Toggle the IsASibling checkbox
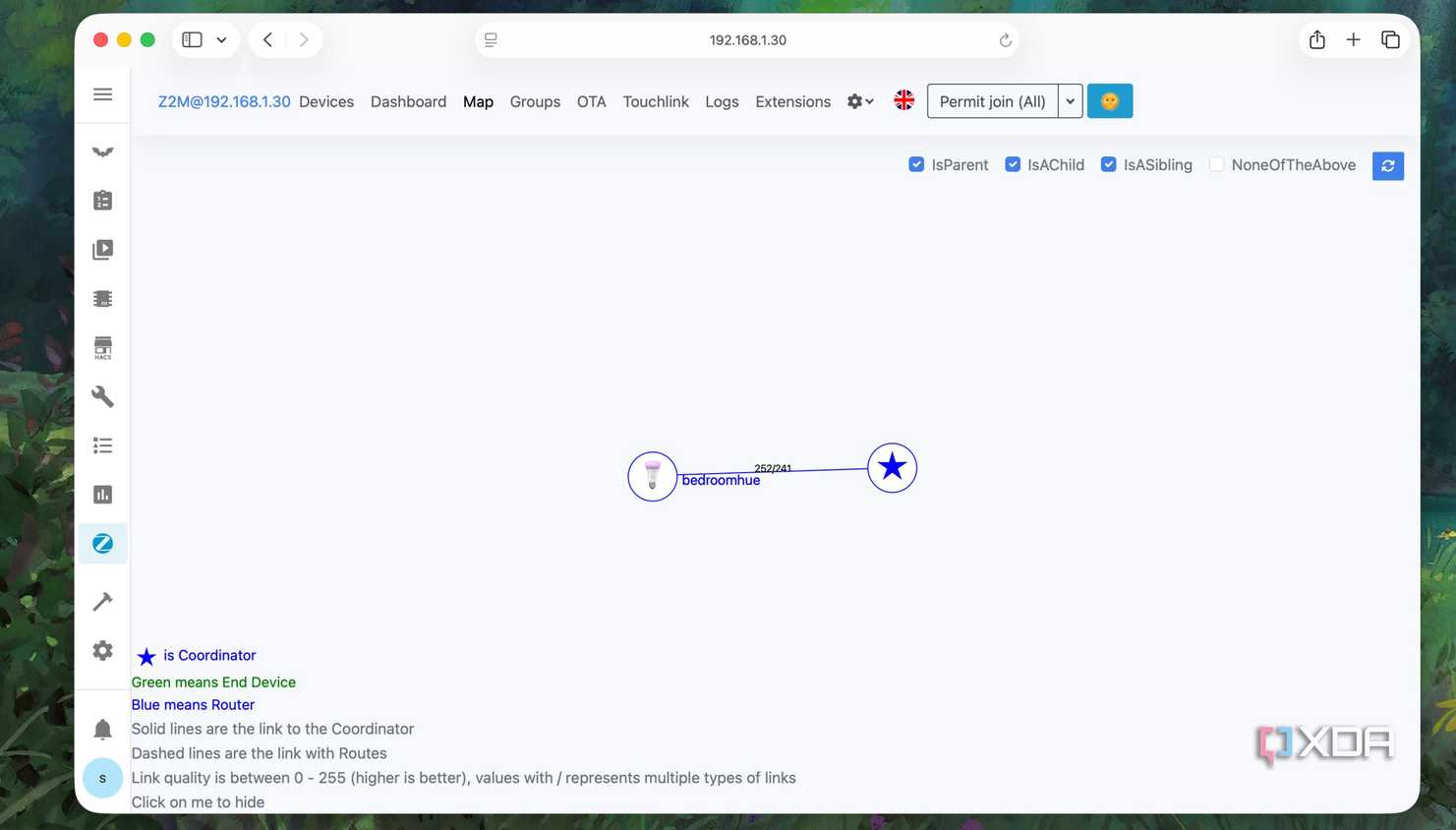1456x830 pixels. click(x=1108, y=164)
